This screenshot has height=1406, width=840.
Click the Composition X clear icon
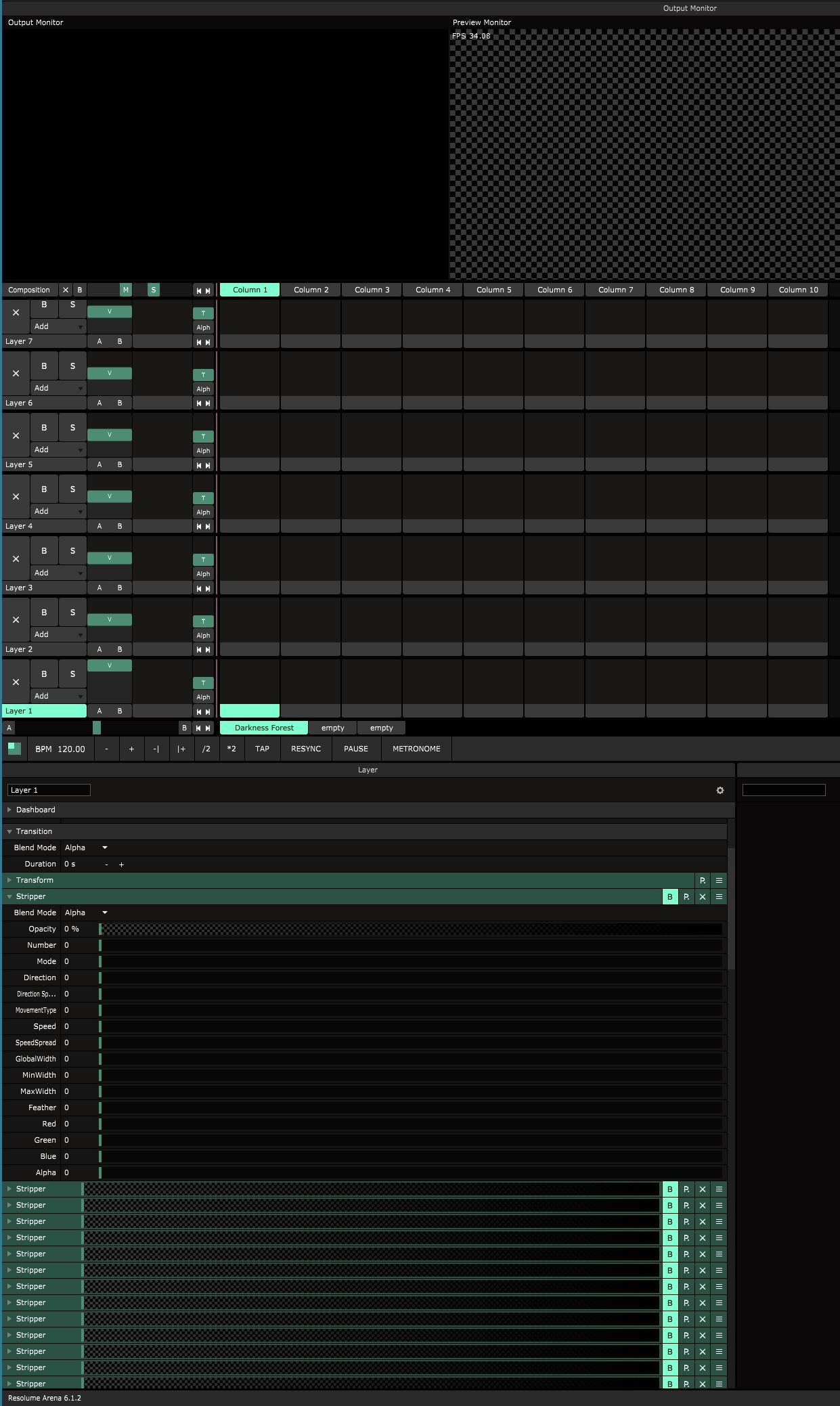coord(66,290)
